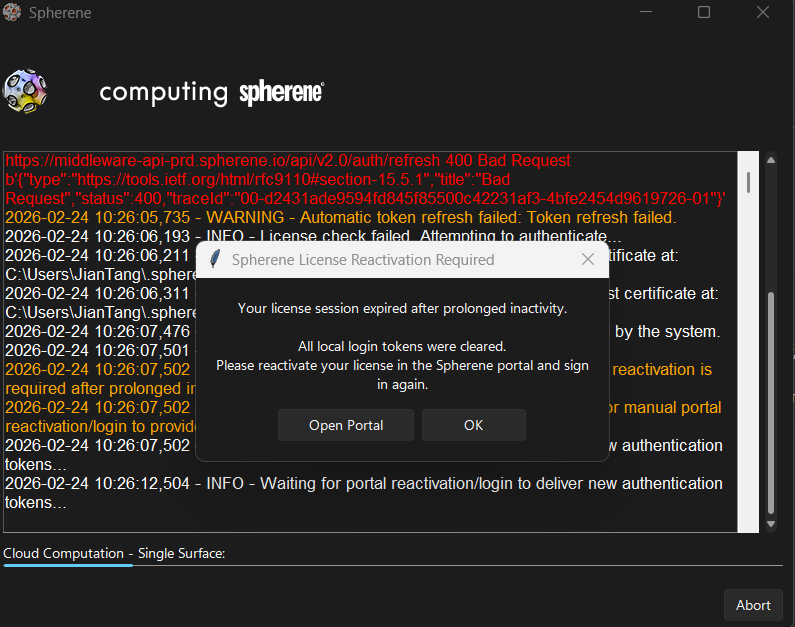795x627 pixels.
Task: Click the feather icon in dialog title
Action: point(215,260)
